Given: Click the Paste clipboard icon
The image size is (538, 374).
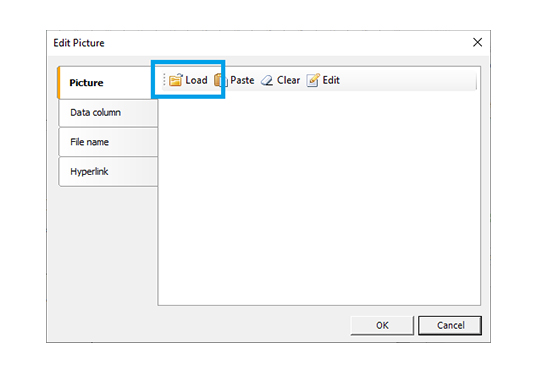Looking at the screenshot, I should (221, 80).
